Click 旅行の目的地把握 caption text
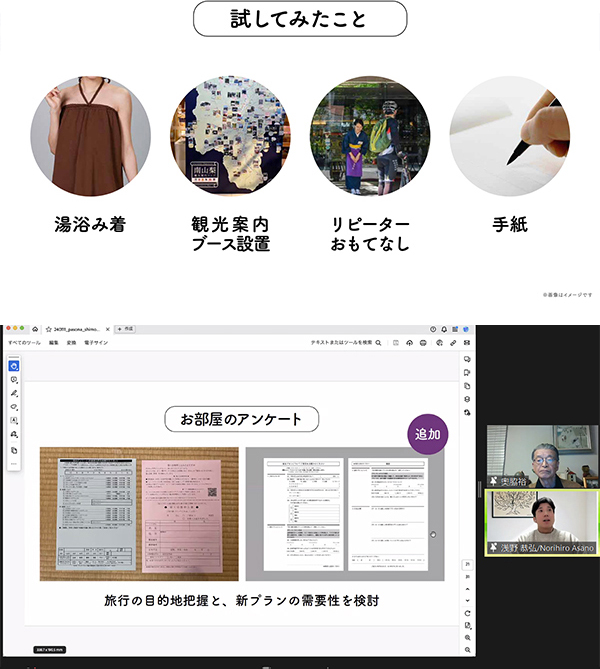The width and height of the screenshot is (600, 669). (157, 601)
